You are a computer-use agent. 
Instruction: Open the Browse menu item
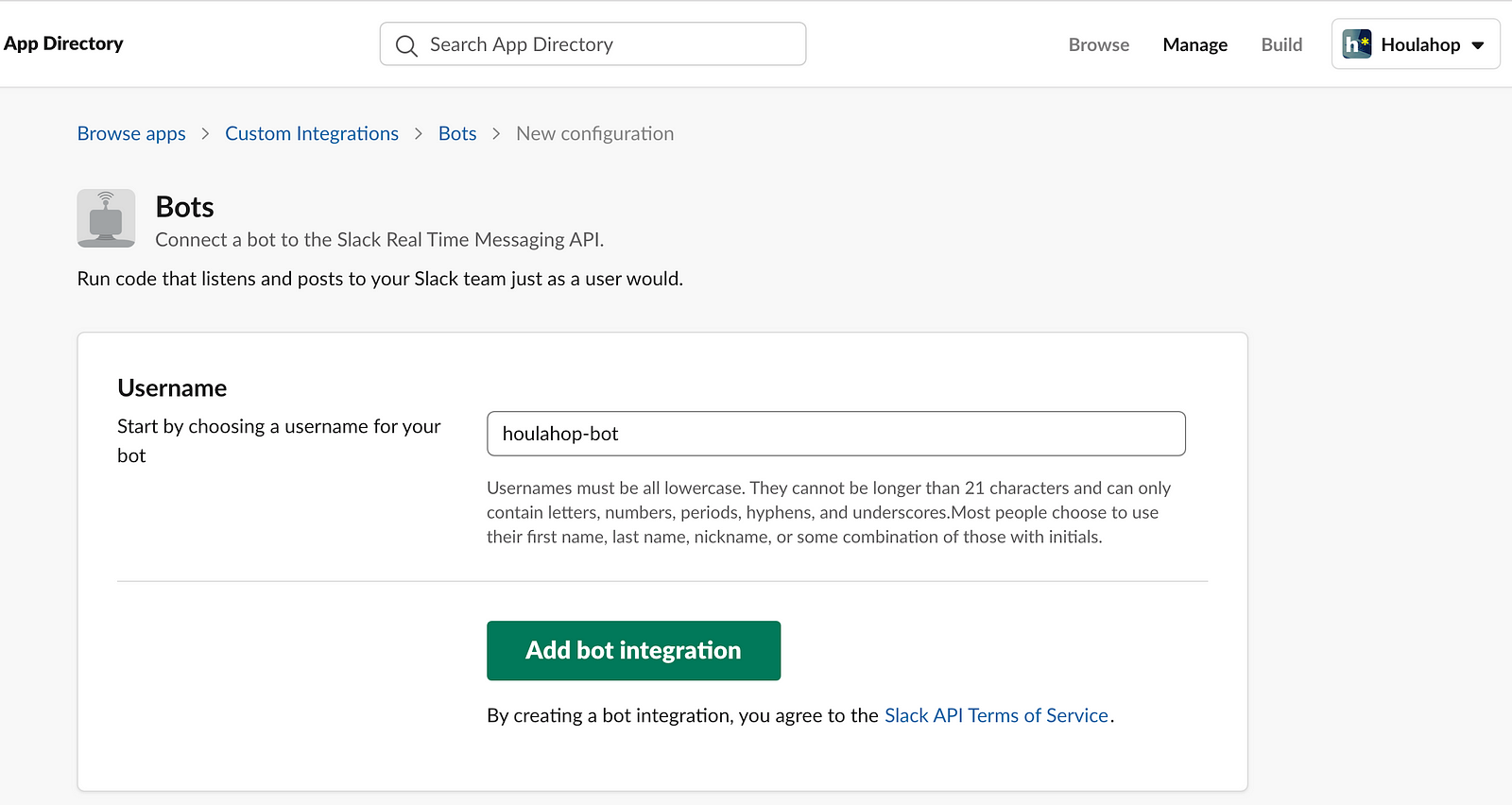(x=1099, y=44)
